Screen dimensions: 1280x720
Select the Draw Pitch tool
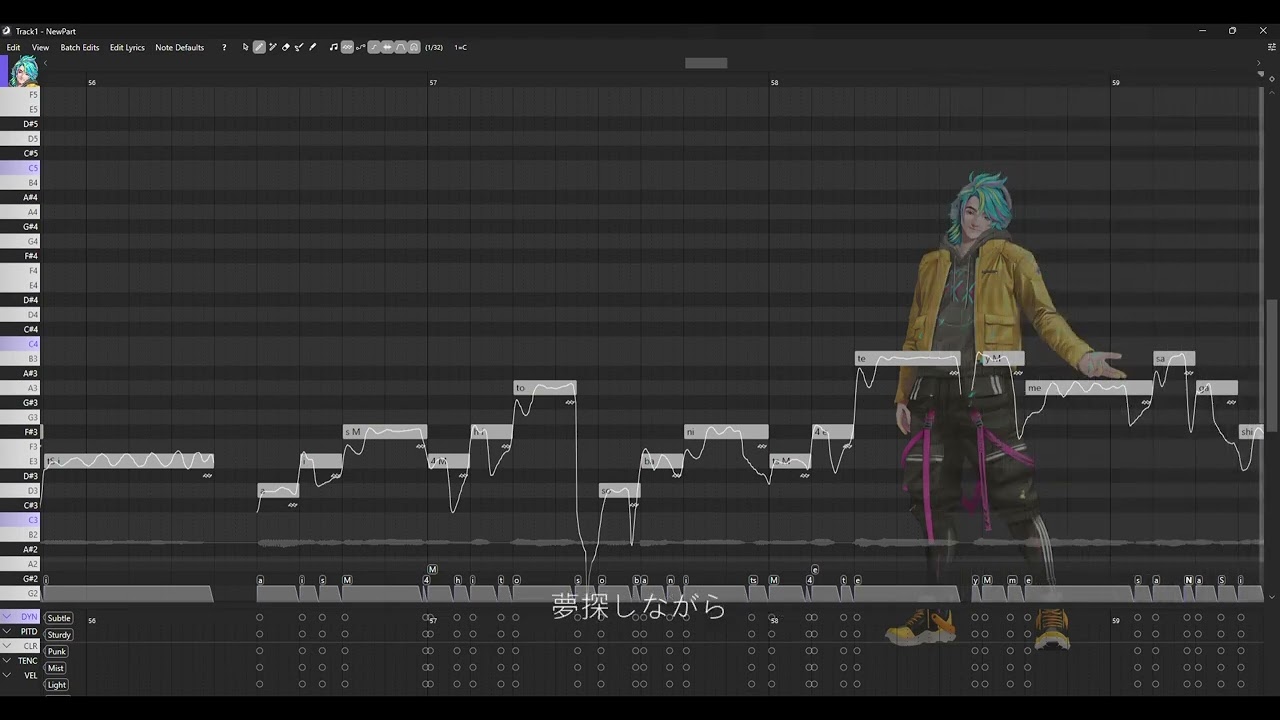click(299, 47)
